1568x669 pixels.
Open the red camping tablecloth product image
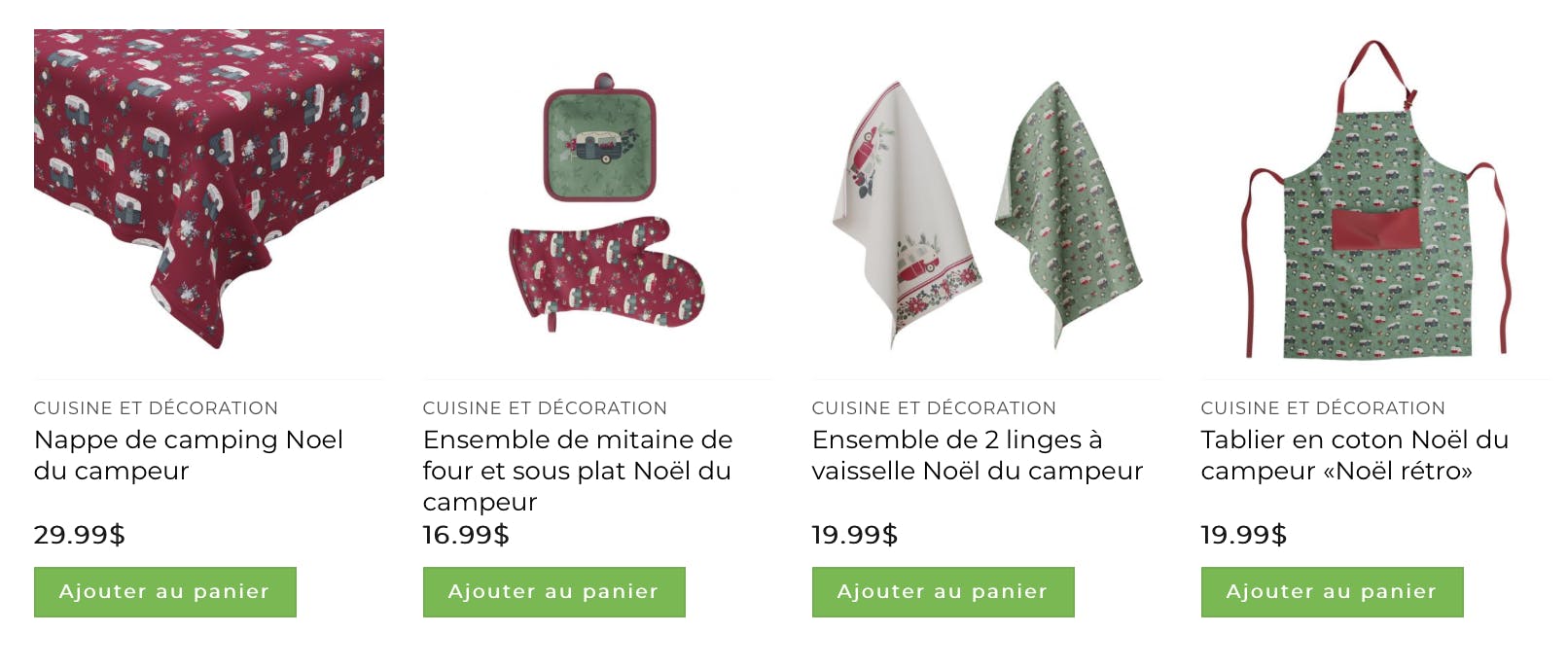[x=209, y=190]
